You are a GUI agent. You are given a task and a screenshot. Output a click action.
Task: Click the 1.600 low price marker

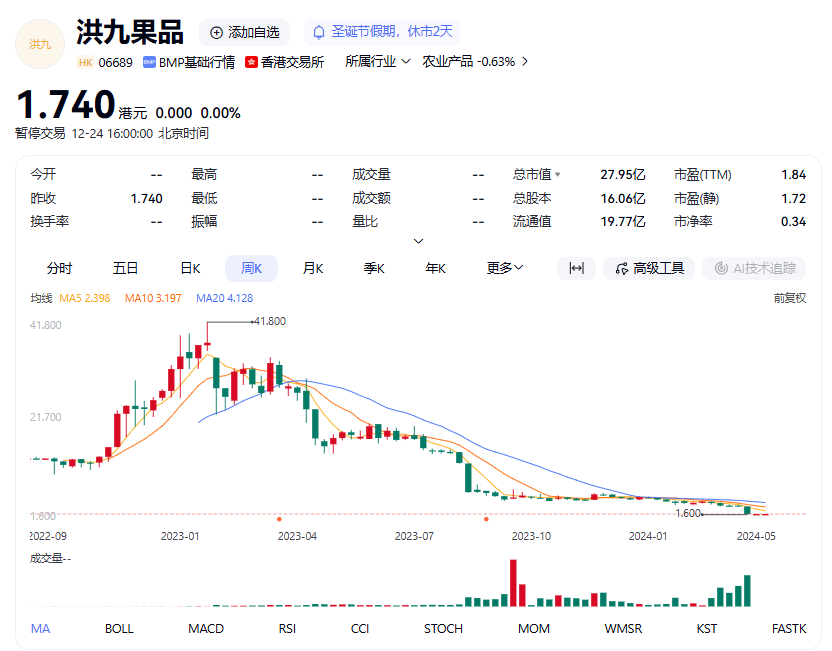688,513
